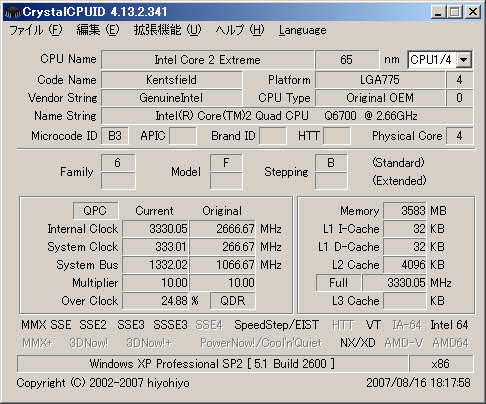The image size is (486, 404).
Task: Click the L1 I-Cache value field
Action: [x=405, y=229]
